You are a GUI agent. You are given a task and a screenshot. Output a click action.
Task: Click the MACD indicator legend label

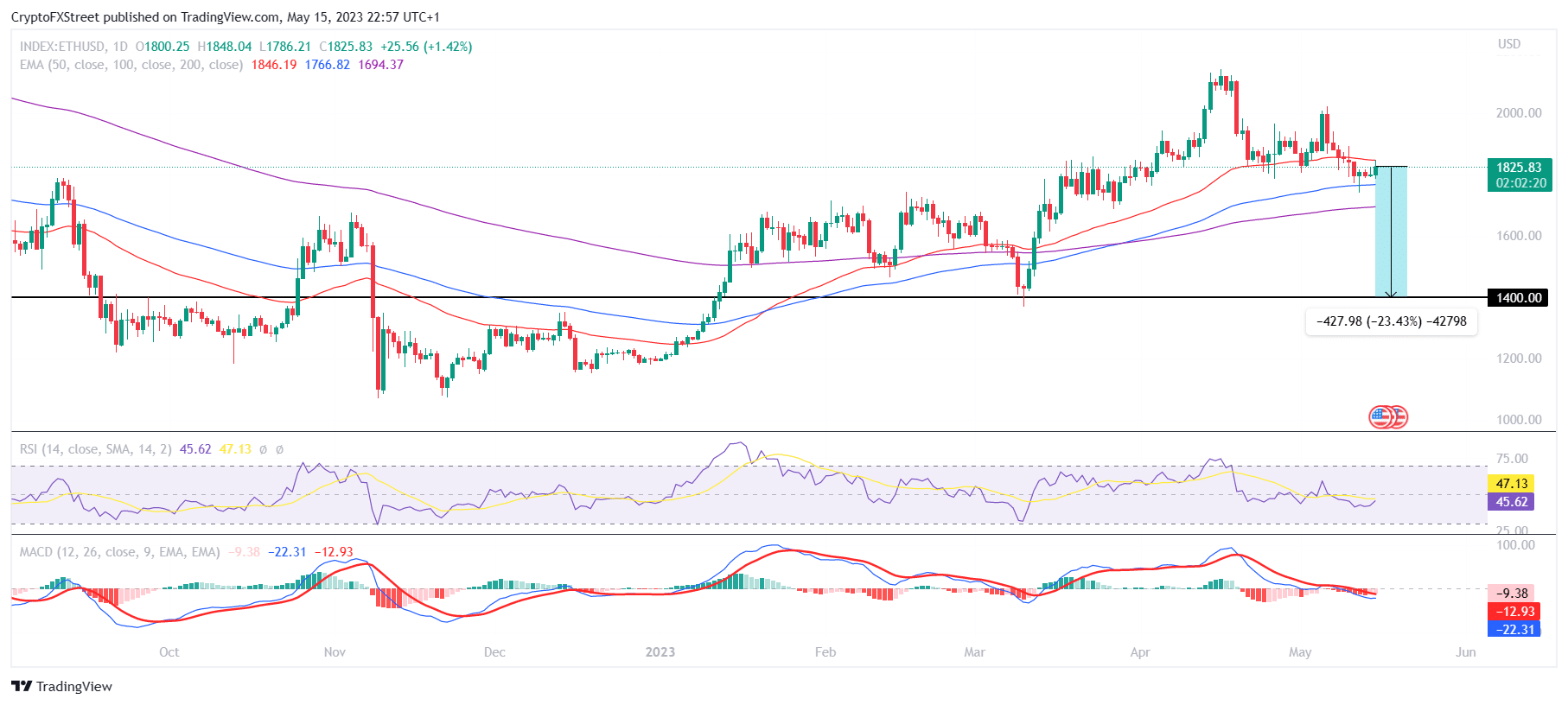119,552
